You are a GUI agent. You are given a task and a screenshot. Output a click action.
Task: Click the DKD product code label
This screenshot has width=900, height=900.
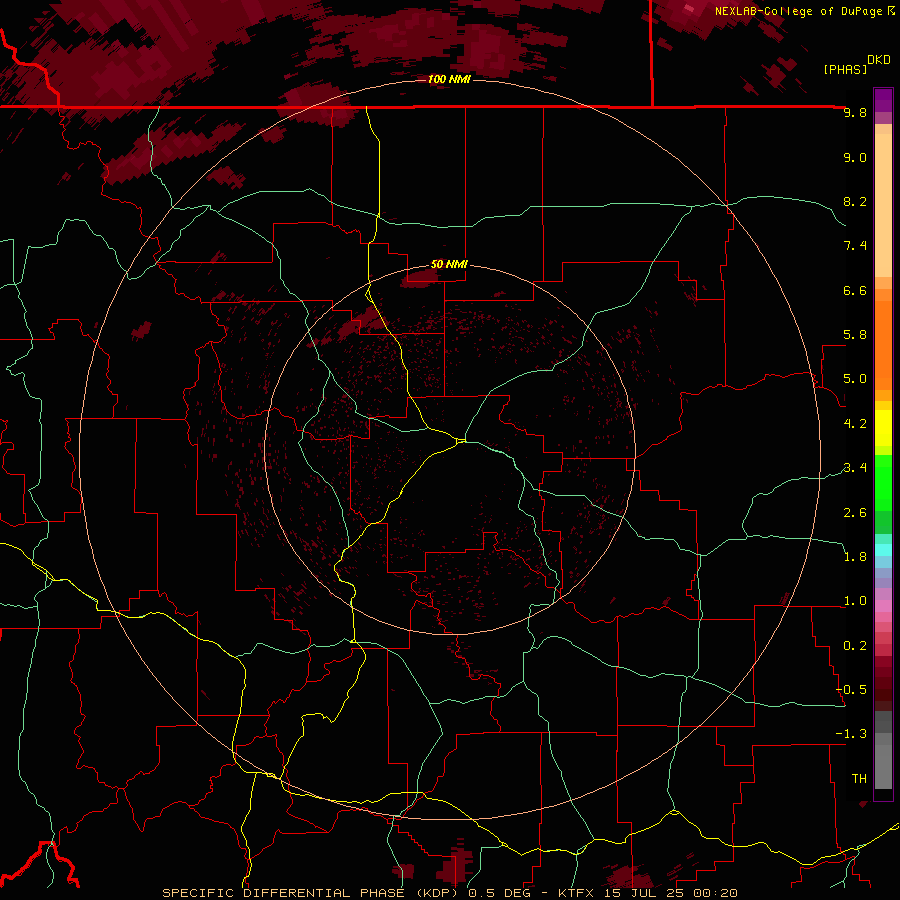click(x=879, y=60)
